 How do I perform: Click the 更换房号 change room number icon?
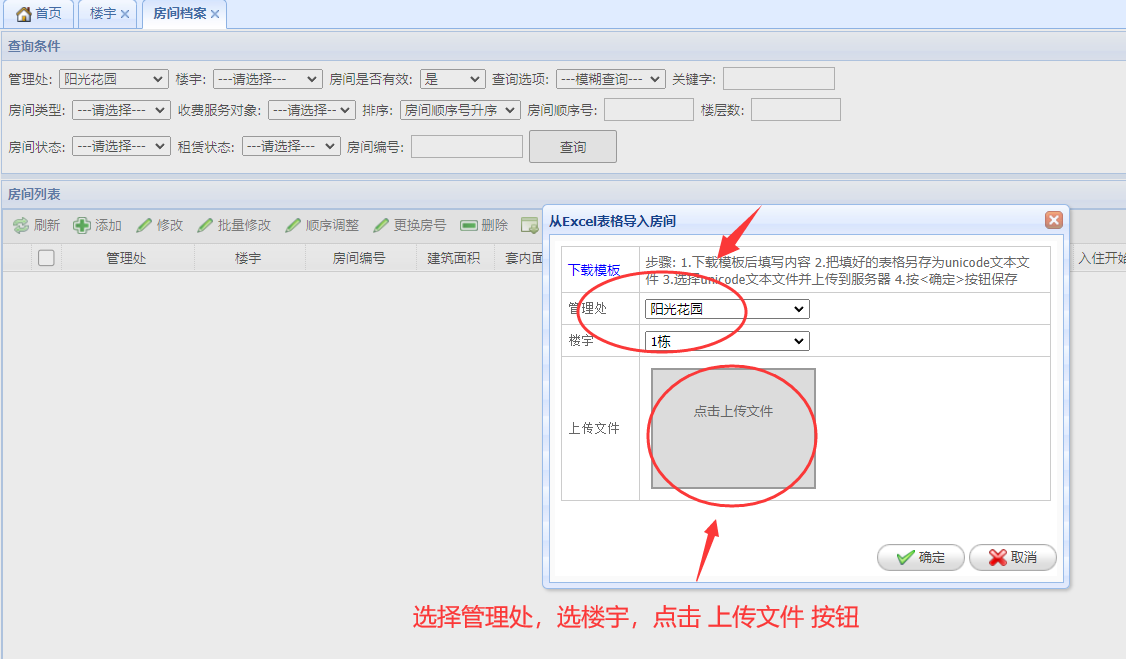[x=381, y=226]
